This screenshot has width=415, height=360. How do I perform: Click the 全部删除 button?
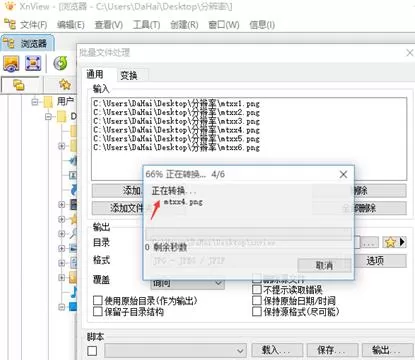click(380, 208)
